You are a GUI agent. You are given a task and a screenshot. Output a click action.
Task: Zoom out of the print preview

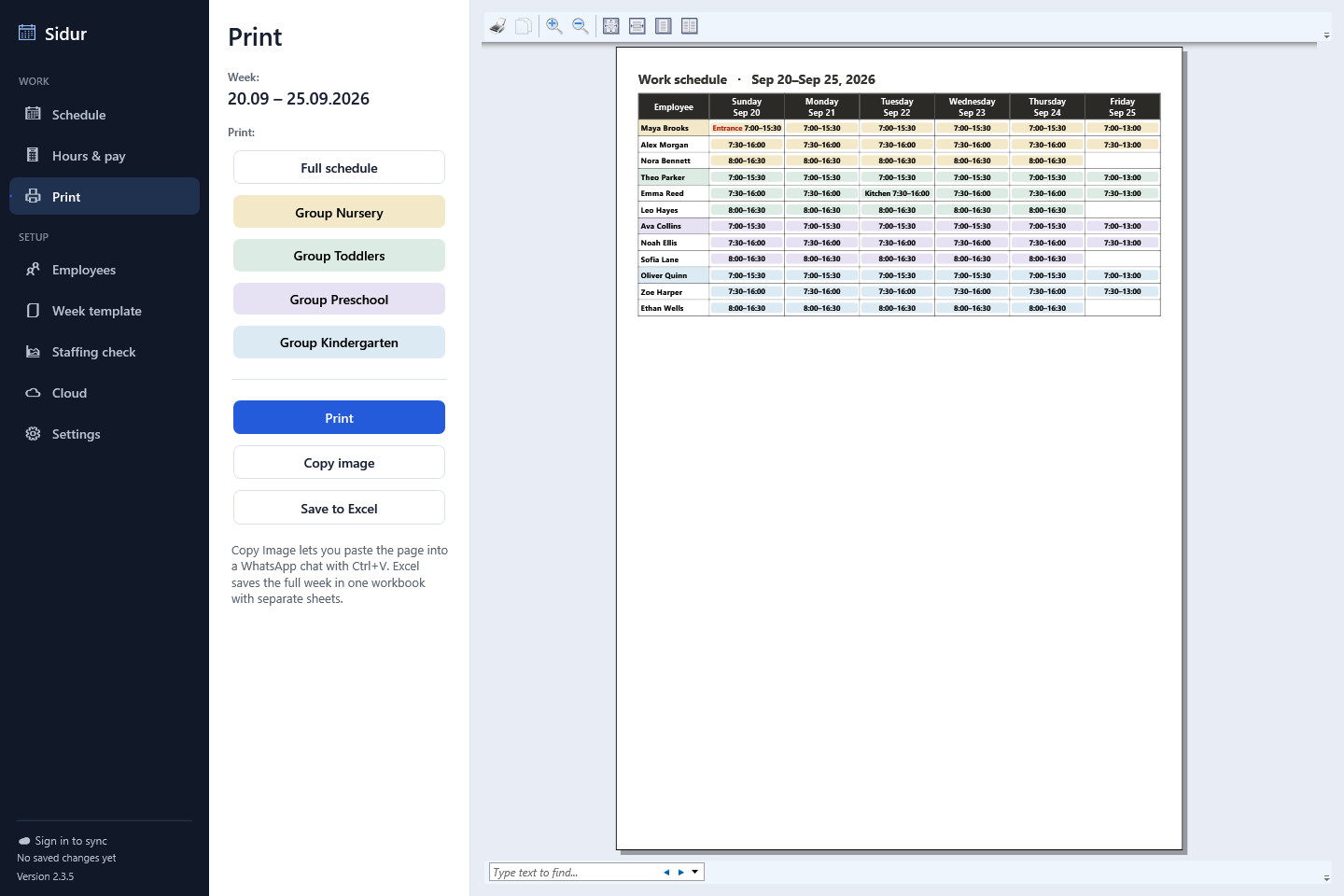[x=581, y=26]
